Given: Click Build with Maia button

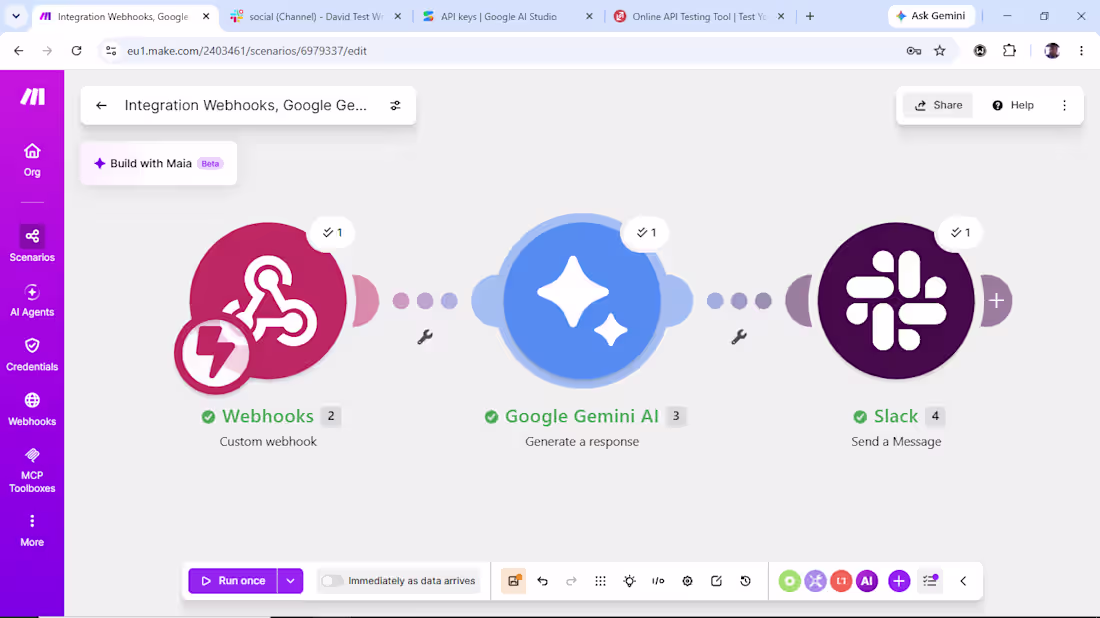Looking at the screenshot, I should coord(159,163).
